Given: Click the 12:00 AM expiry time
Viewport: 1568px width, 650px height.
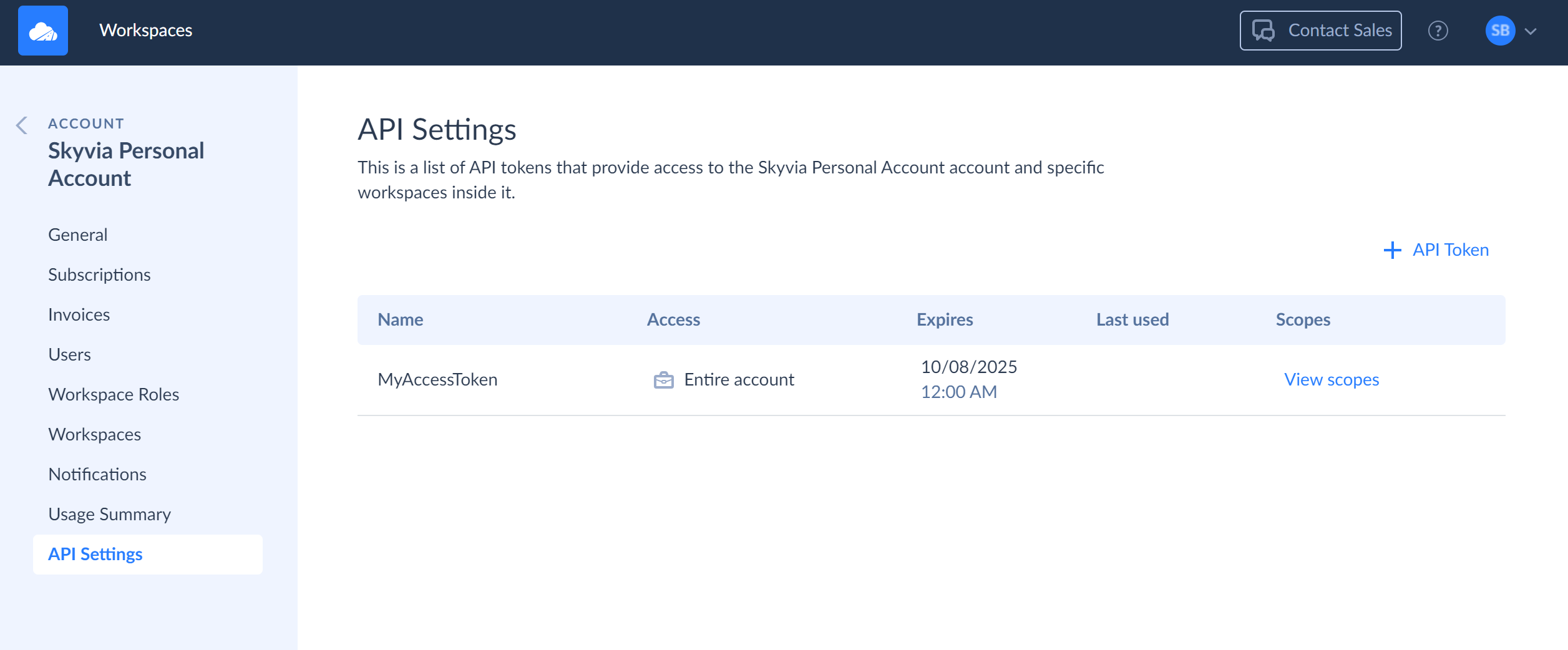Looking at the screenshot, I should tap(959, 392).
